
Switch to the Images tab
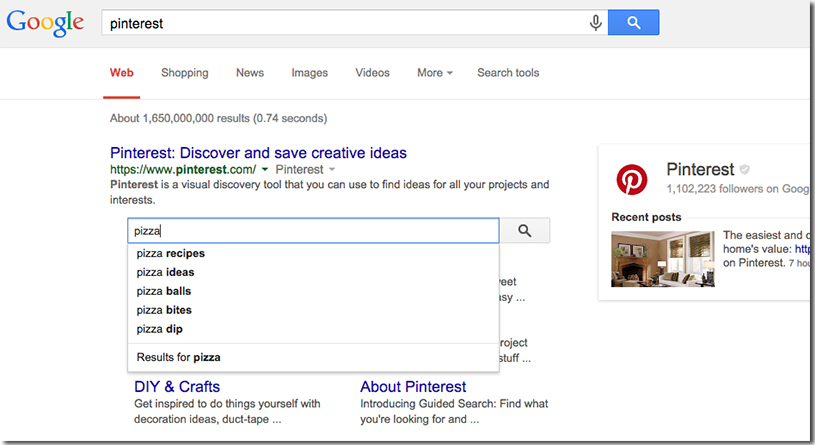[309, 73]
